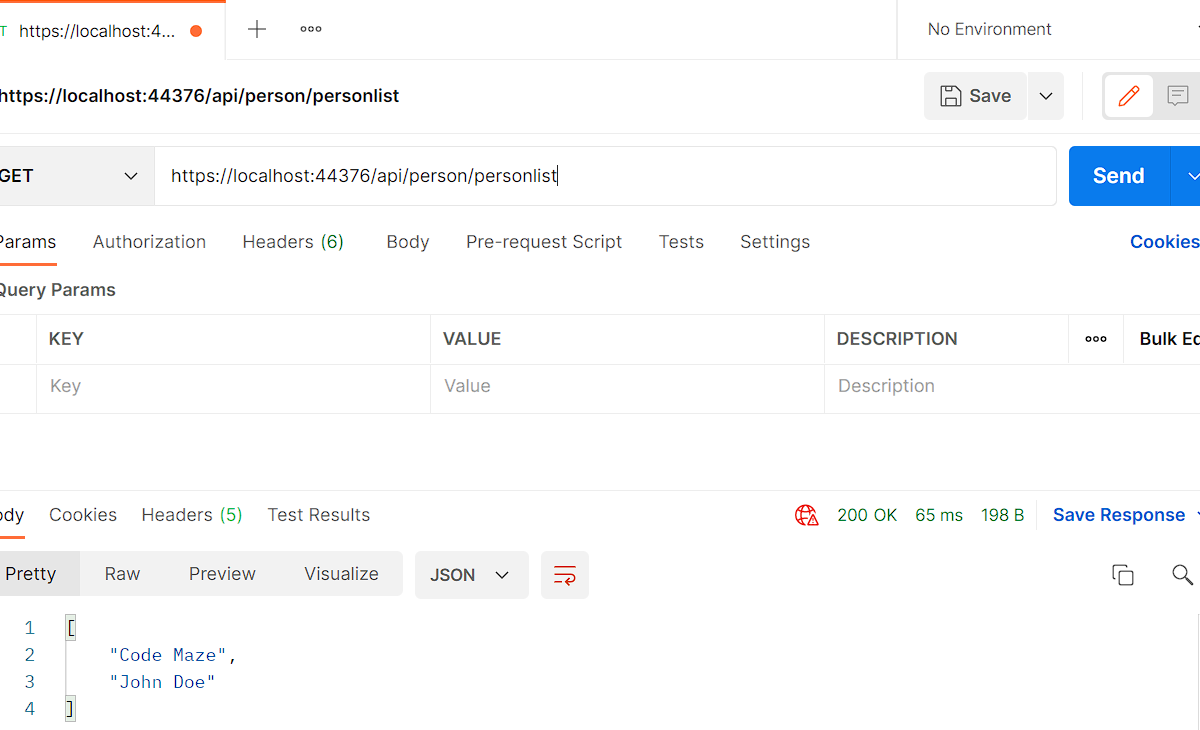Click the tab overflow three-dots icon
The height and width of the screenshot is (730, 1200).
tap(311, 30)
